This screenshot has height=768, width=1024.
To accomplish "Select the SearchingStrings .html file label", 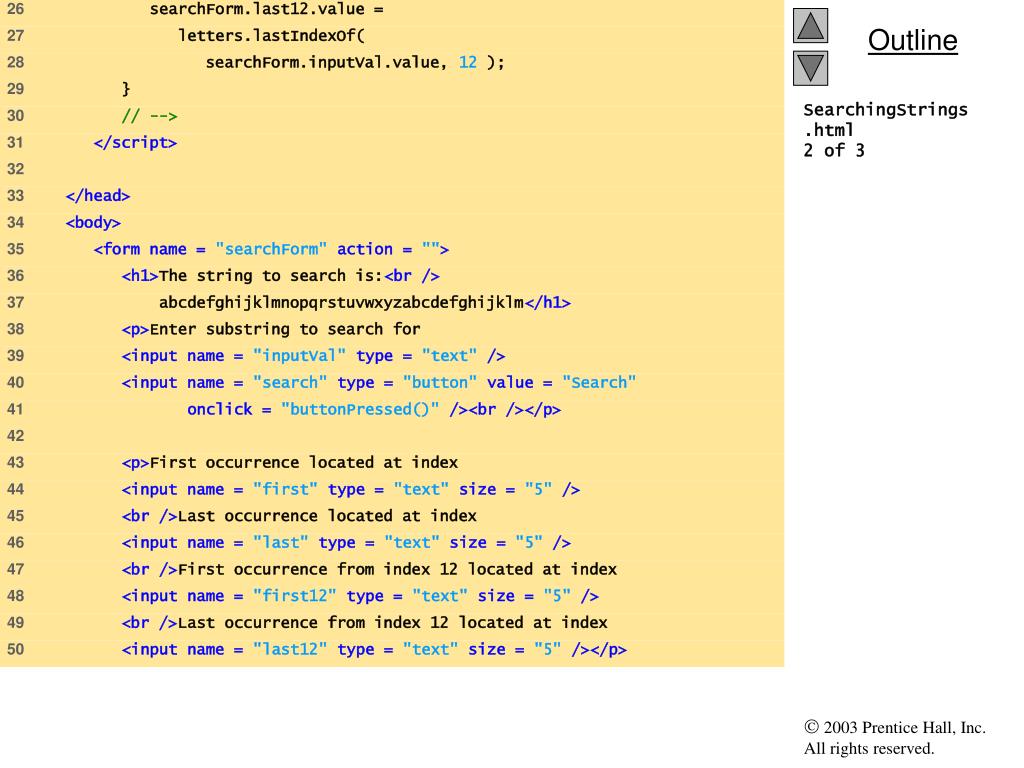I will click(885, 120).
